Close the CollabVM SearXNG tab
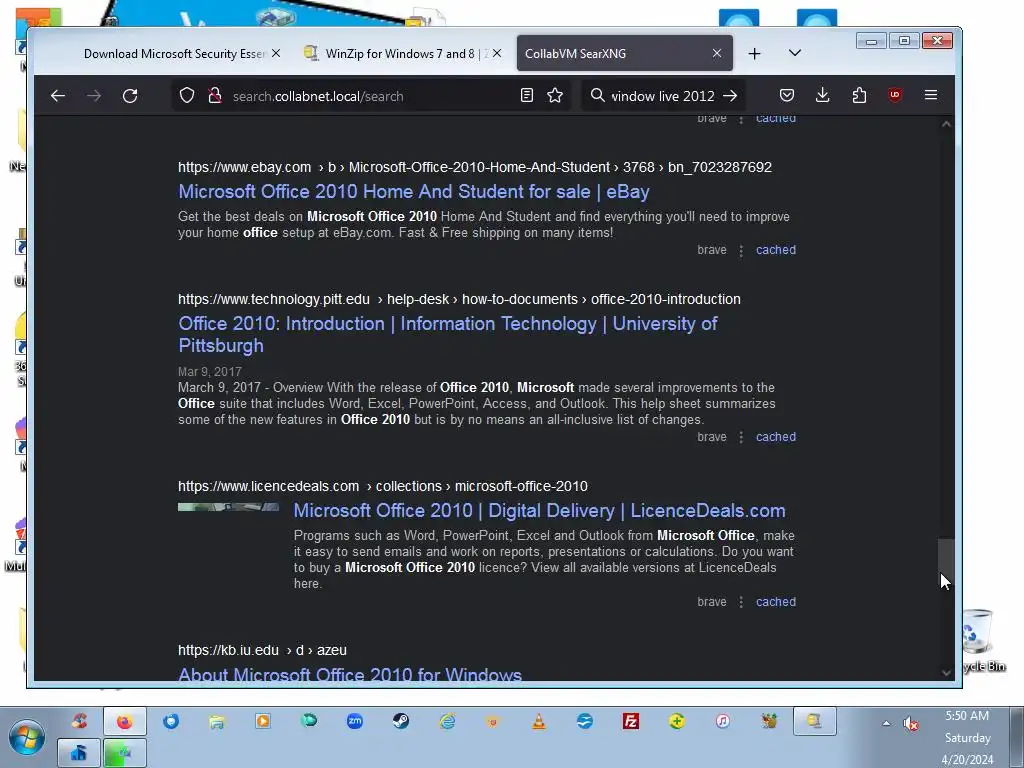 716,54
